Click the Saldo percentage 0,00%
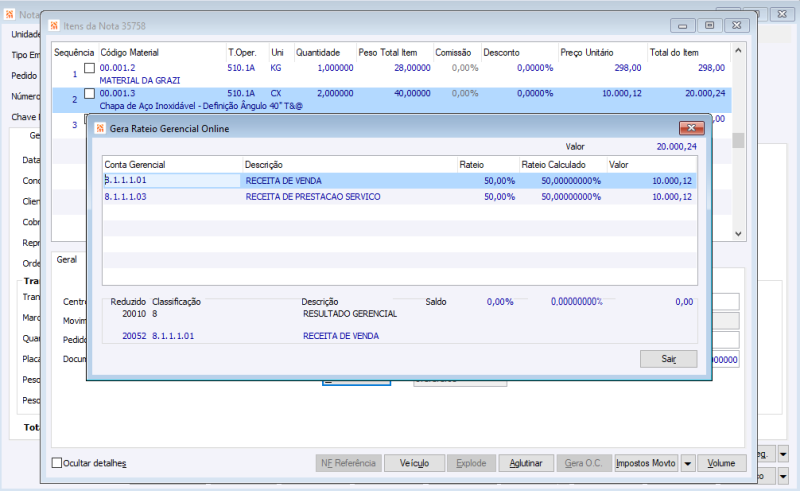The image size is (800, 491). click(500, 302)
